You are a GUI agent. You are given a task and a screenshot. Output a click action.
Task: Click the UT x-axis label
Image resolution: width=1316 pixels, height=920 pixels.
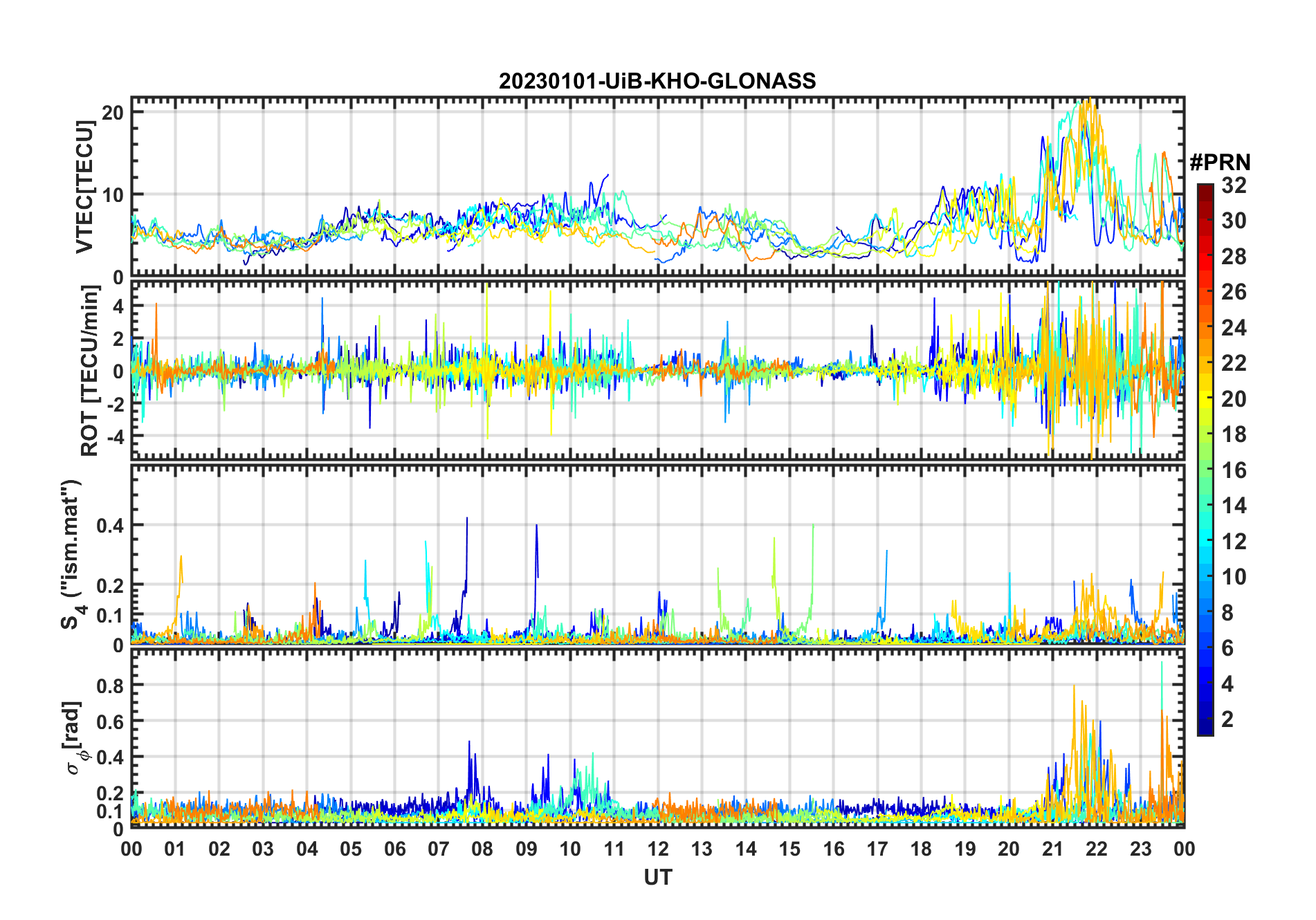click(x=658, y=878)
